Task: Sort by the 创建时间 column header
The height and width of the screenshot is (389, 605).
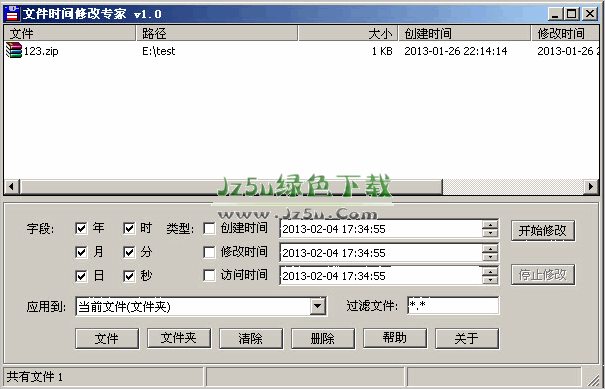Action: [465, 34]
